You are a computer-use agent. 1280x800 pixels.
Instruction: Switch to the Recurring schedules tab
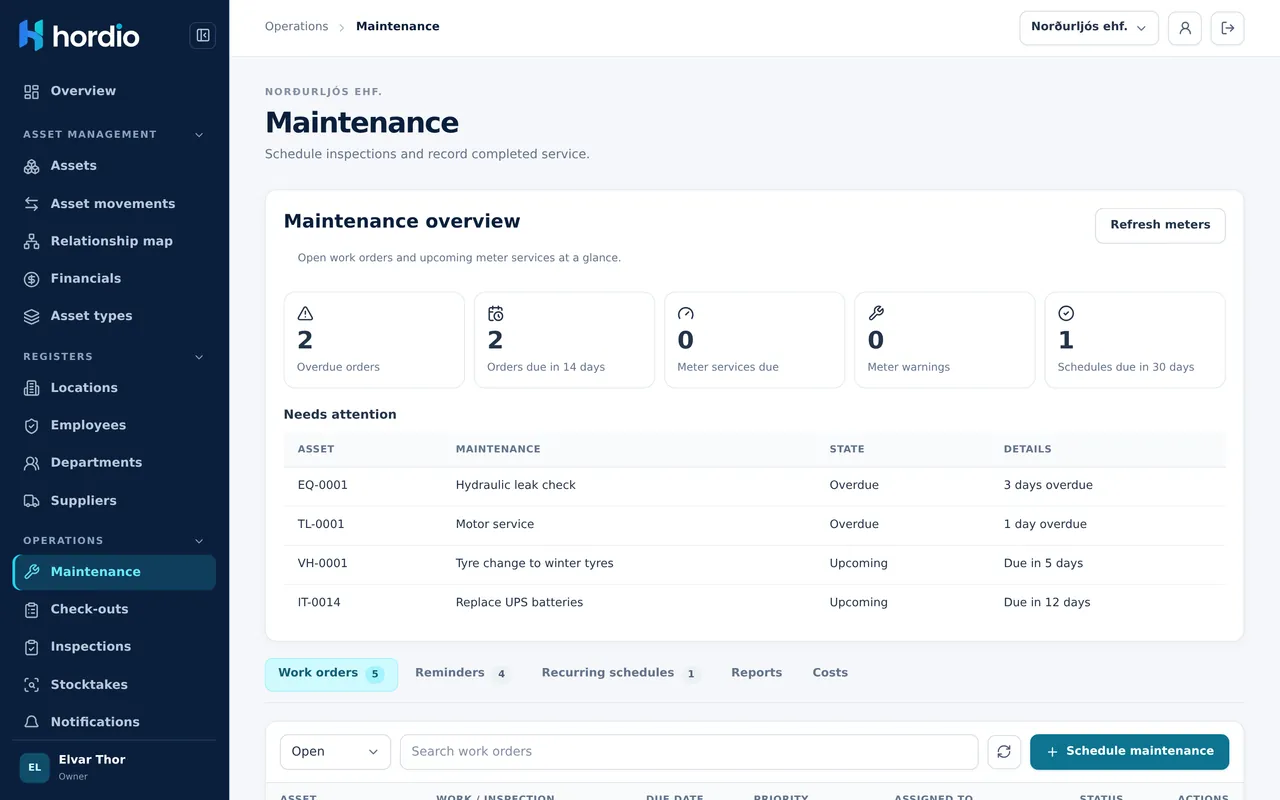pyautogui.click(x=621, y=674)
